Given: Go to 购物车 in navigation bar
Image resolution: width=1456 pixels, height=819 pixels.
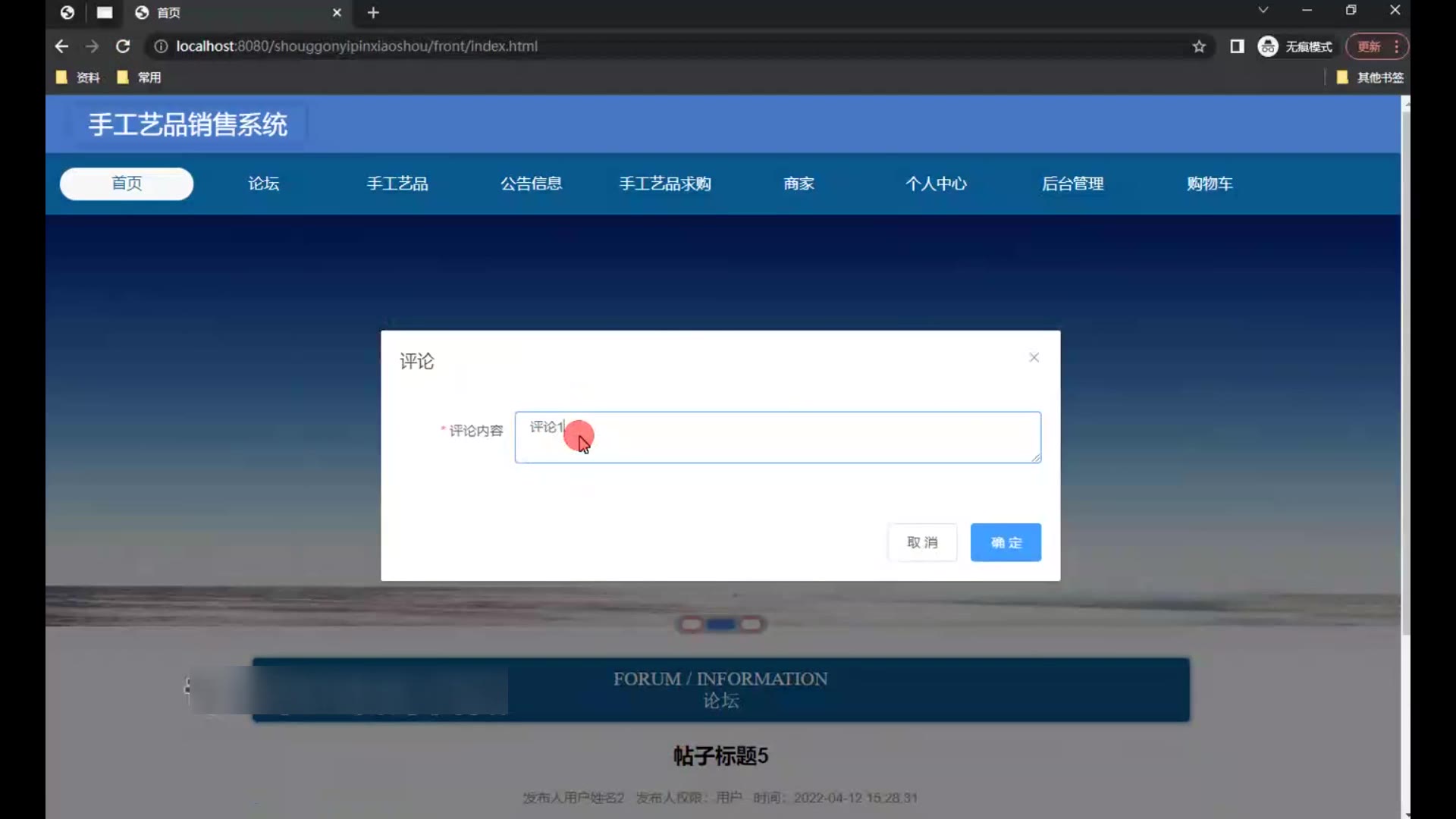Looking at the screenshot, I should point(1210,184).
